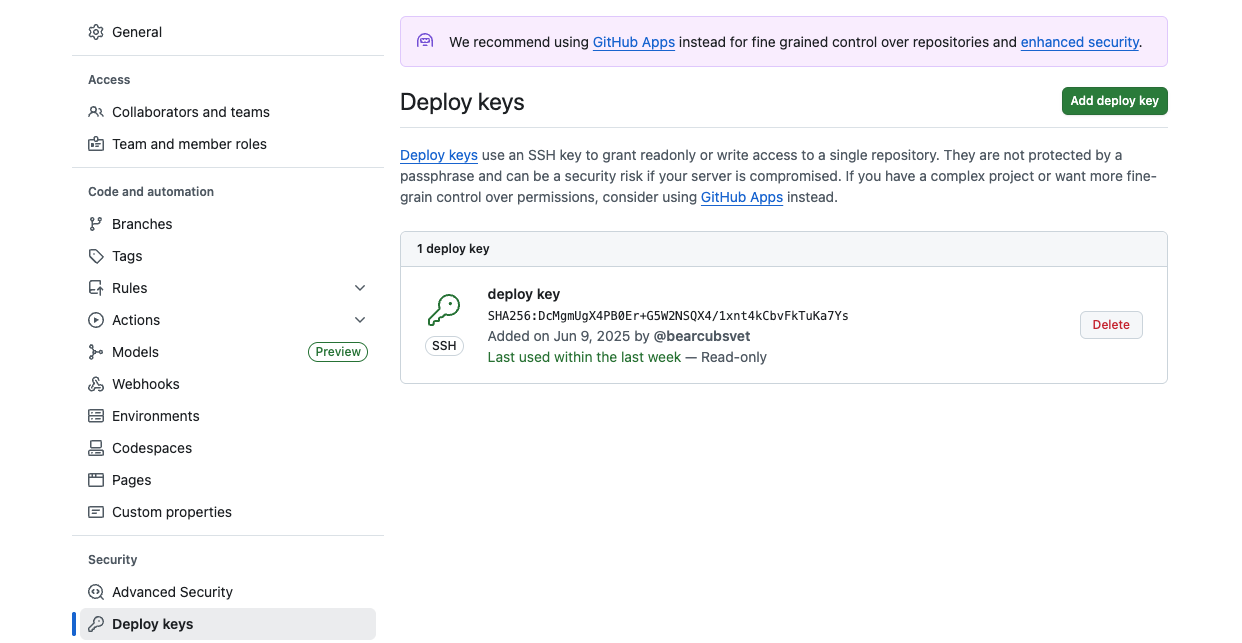1242x643 pixels.
Task: Click the Advanced Security shield icon
Action: pos(96,592)
